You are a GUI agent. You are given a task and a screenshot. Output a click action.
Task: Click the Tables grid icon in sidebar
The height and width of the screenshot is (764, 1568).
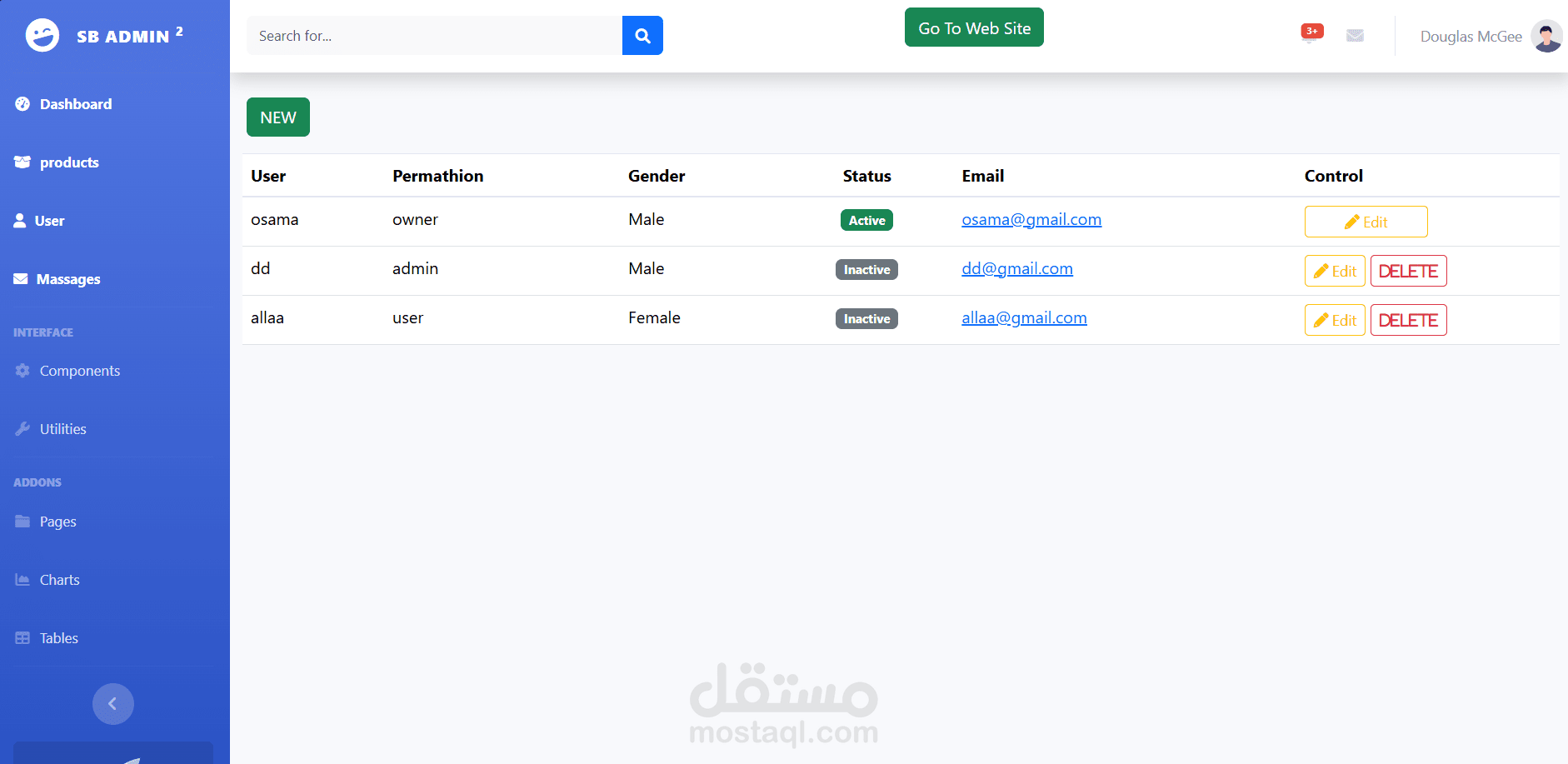coord(22,638)
